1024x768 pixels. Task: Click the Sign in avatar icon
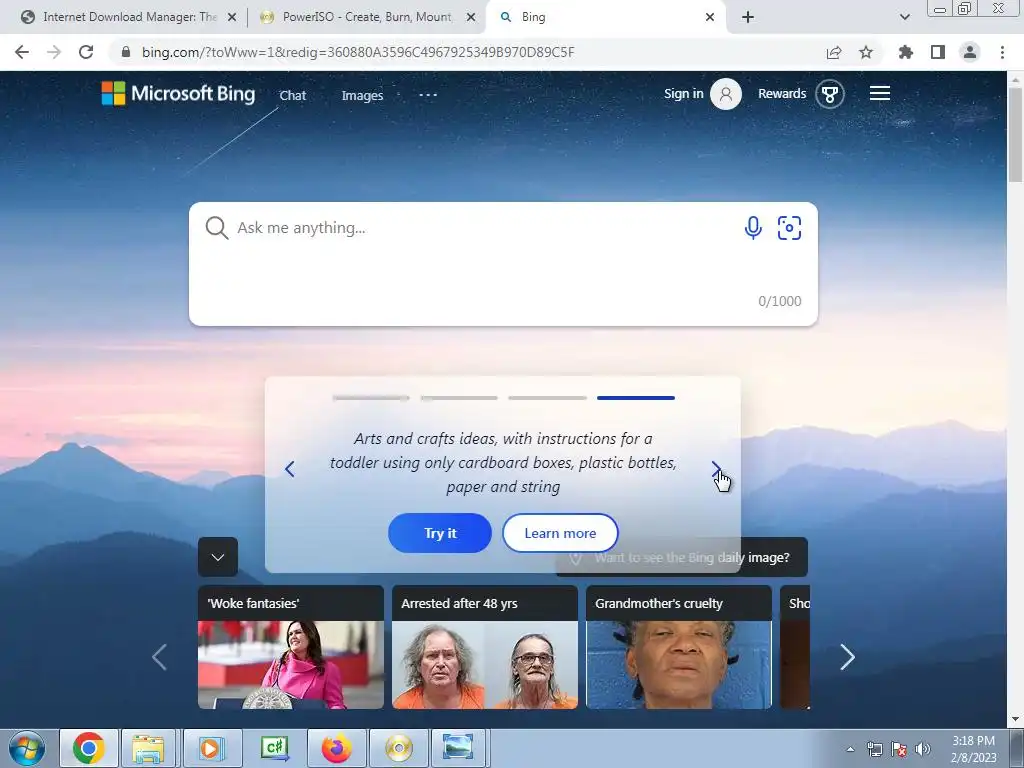point(726,94)
